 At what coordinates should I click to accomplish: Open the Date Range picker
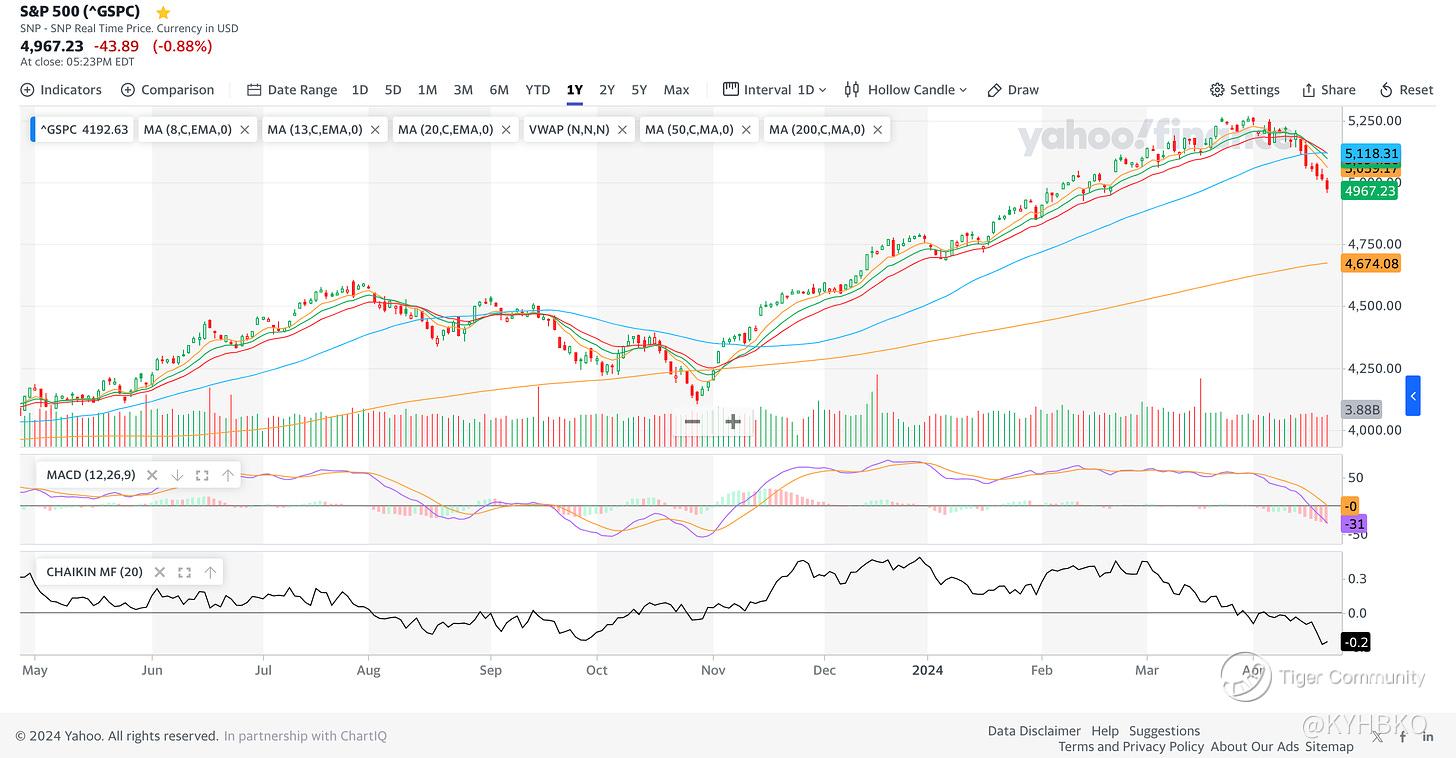click(292, 90)
